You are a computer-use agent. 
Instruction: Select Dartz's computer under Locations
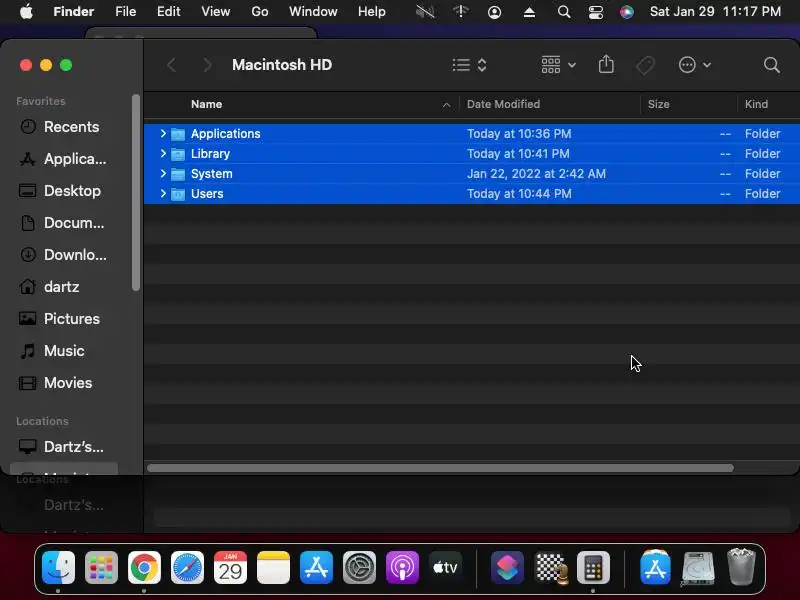[x=64, y=446]
